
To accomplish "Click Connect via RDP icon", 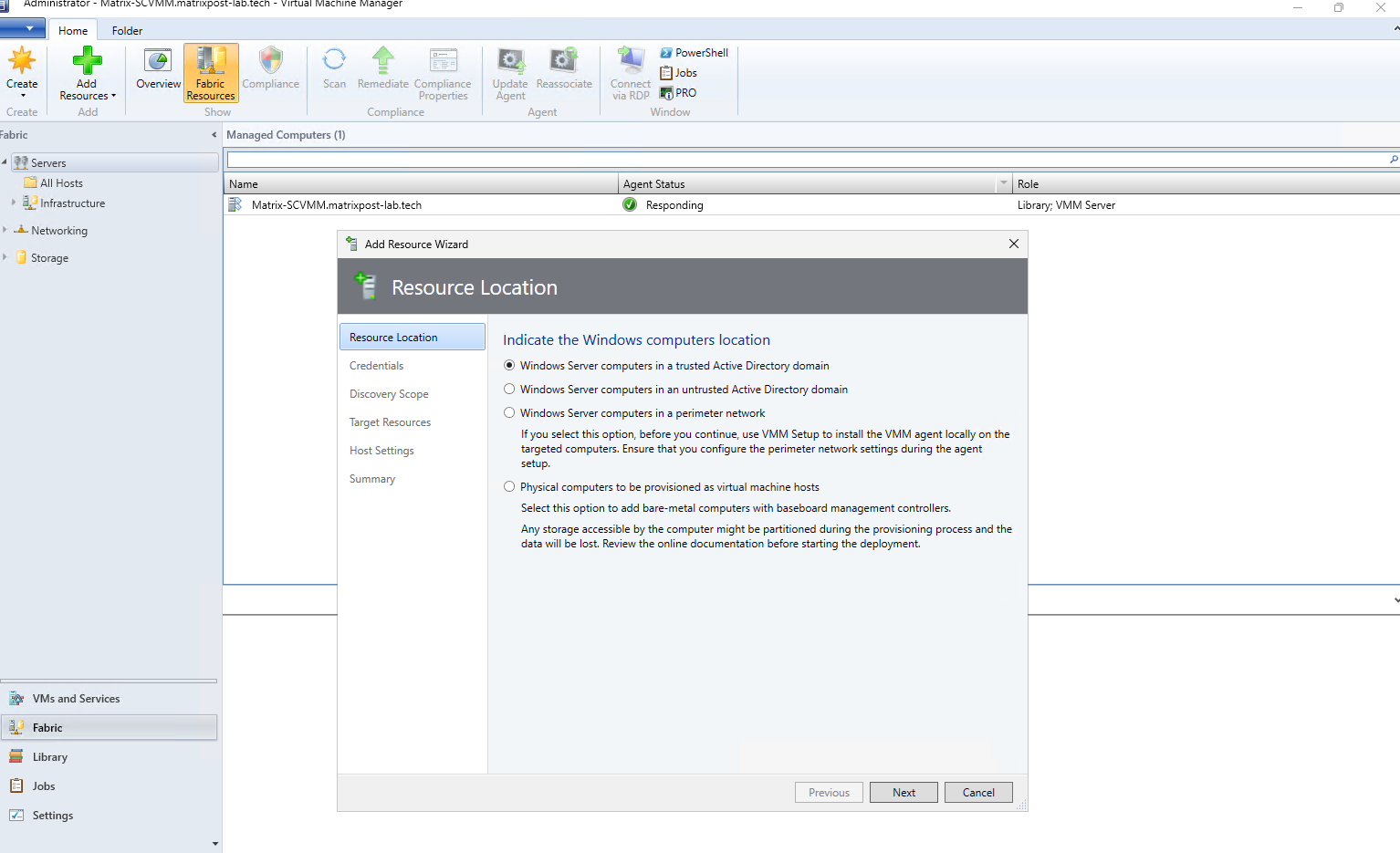I will click(631, 61).
